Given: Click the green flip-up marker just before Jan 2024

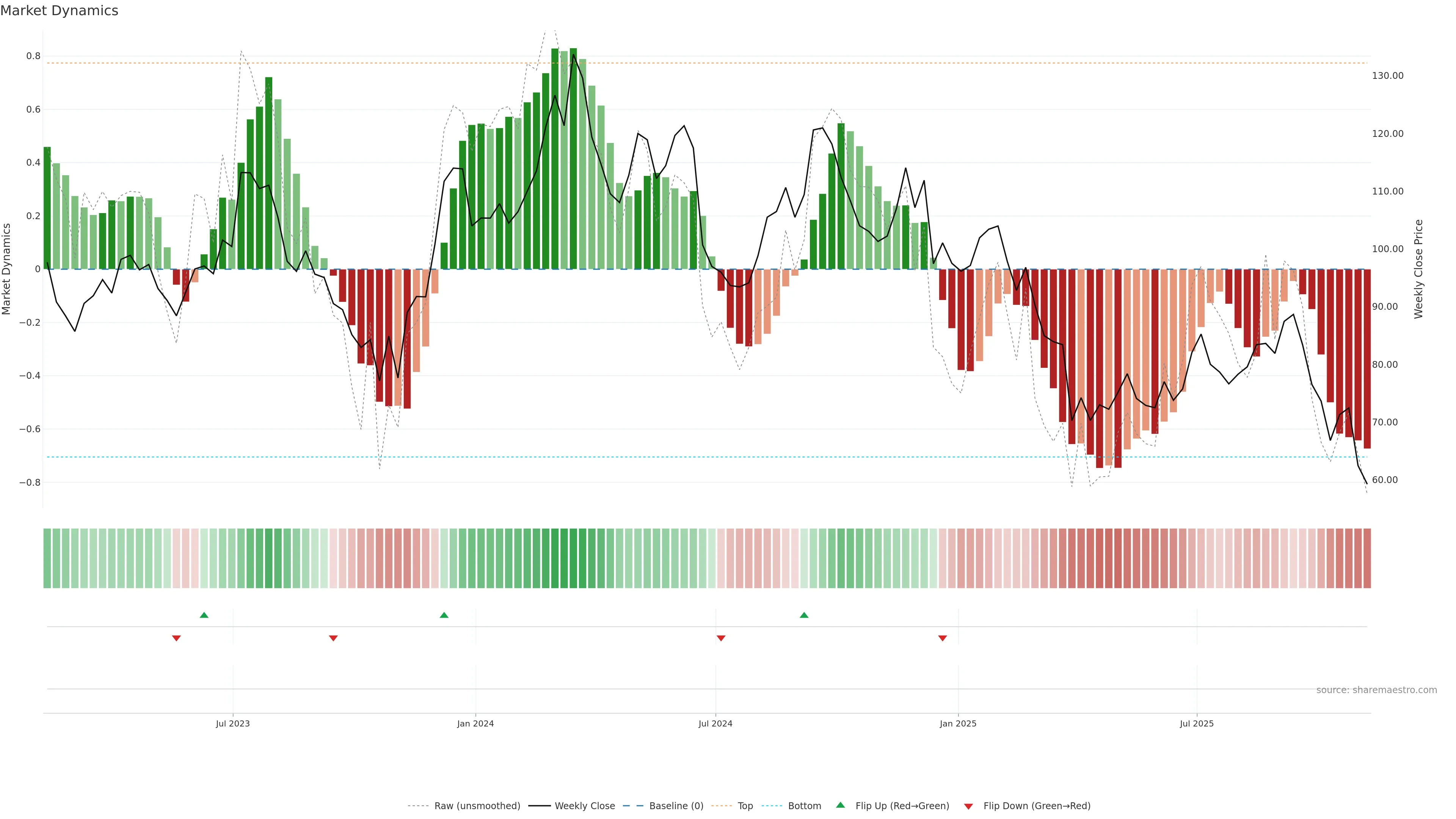Looking at the screenshot, I should click(x=444, y=615).
